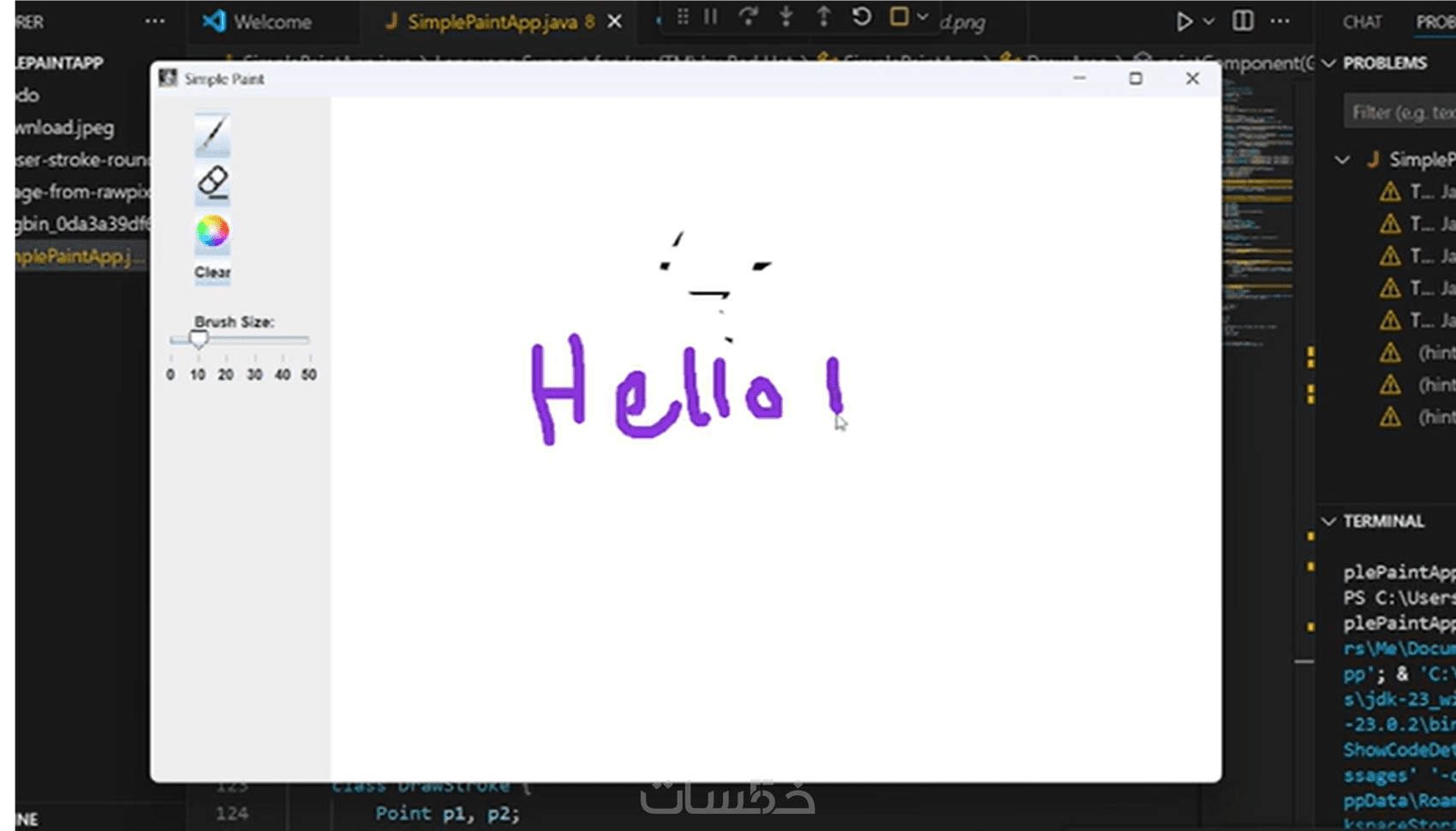Image resolution: width=1456 pixels, height=831 pixels.
Task: Stop the debug session
Action: coord(898,17)
